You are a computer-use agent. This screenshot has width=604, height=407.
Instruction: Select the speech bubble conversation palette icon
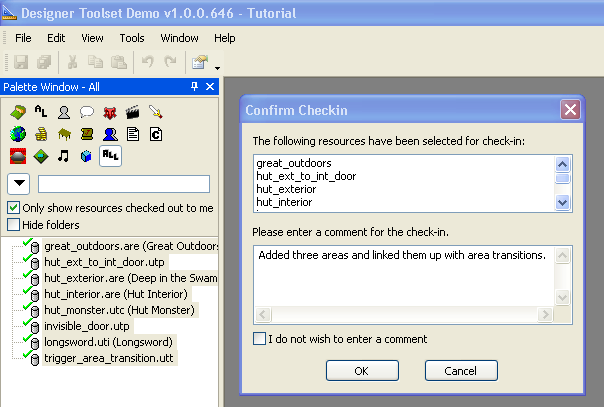point(87,112)
